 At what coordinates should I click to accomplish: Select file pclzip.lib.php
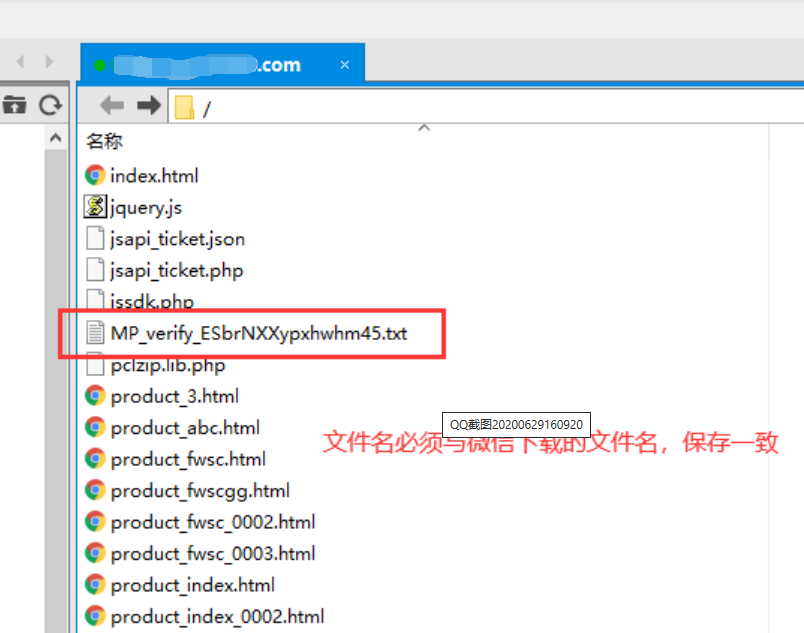tap(168, 365)
